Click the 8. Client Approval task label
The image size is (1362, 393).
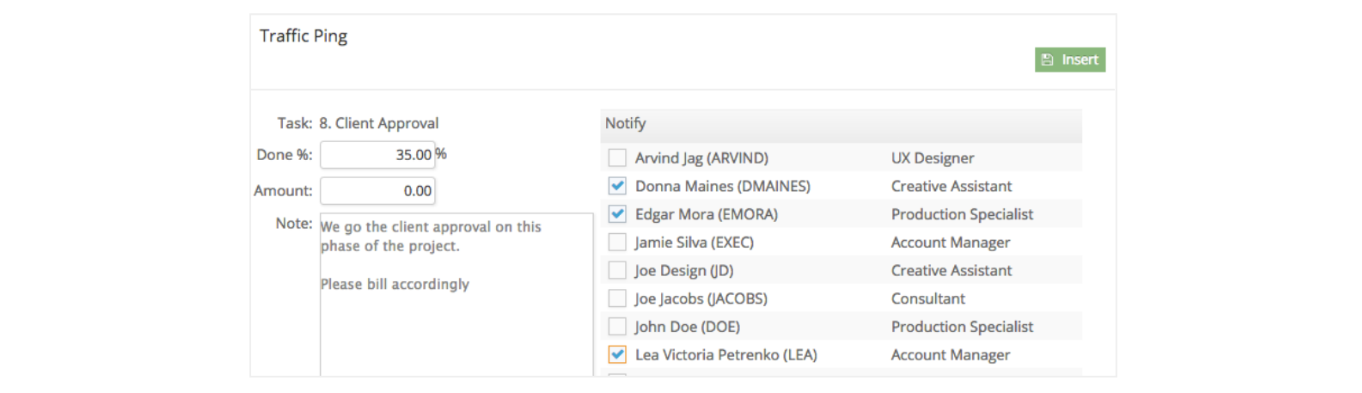pyautogui.click(x=379, y=124)
